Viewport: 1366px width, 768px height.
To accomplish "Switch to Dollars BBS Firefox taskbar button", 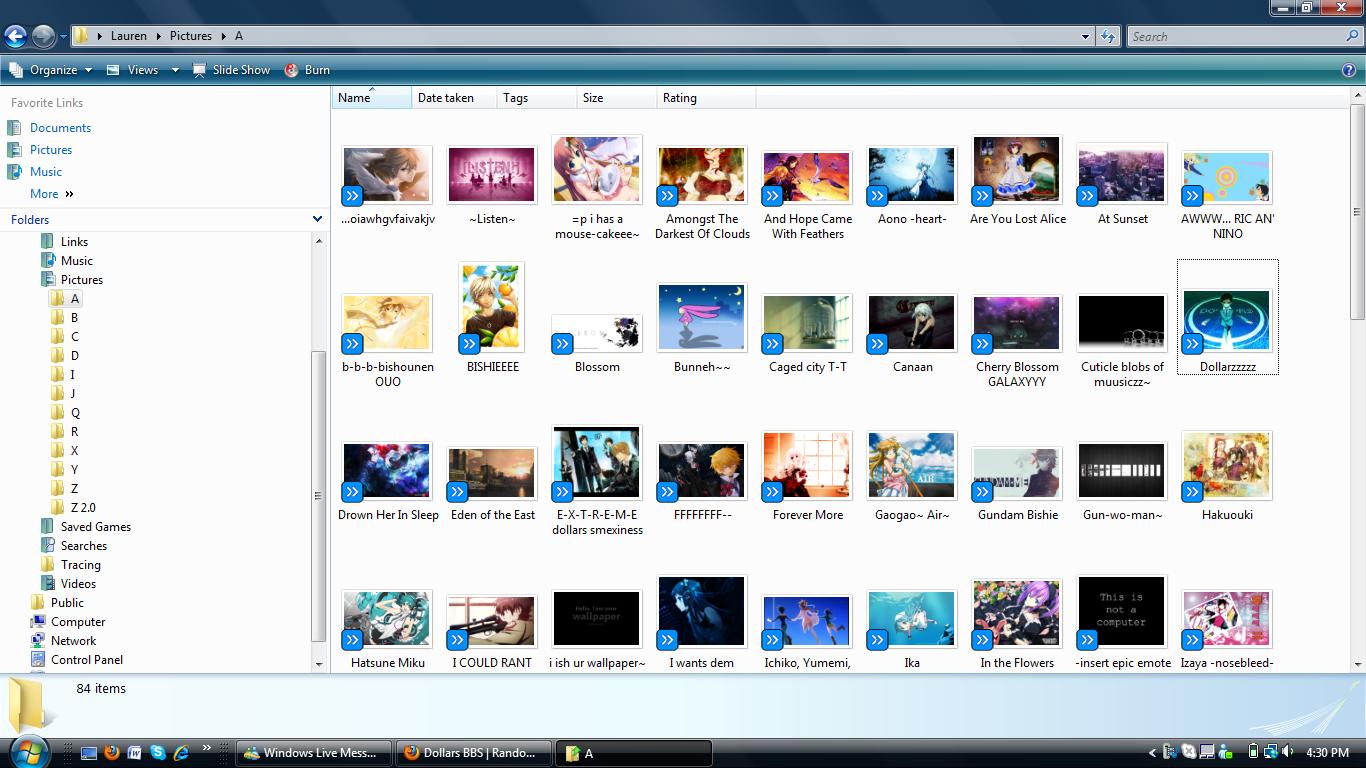I will pyautogui.click(x=473, y=753).
